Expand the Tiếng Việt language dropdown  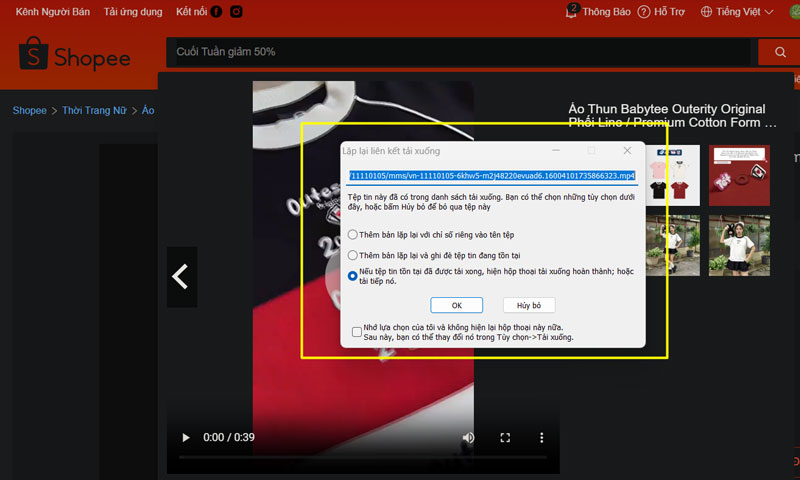[x=769, y=12]
